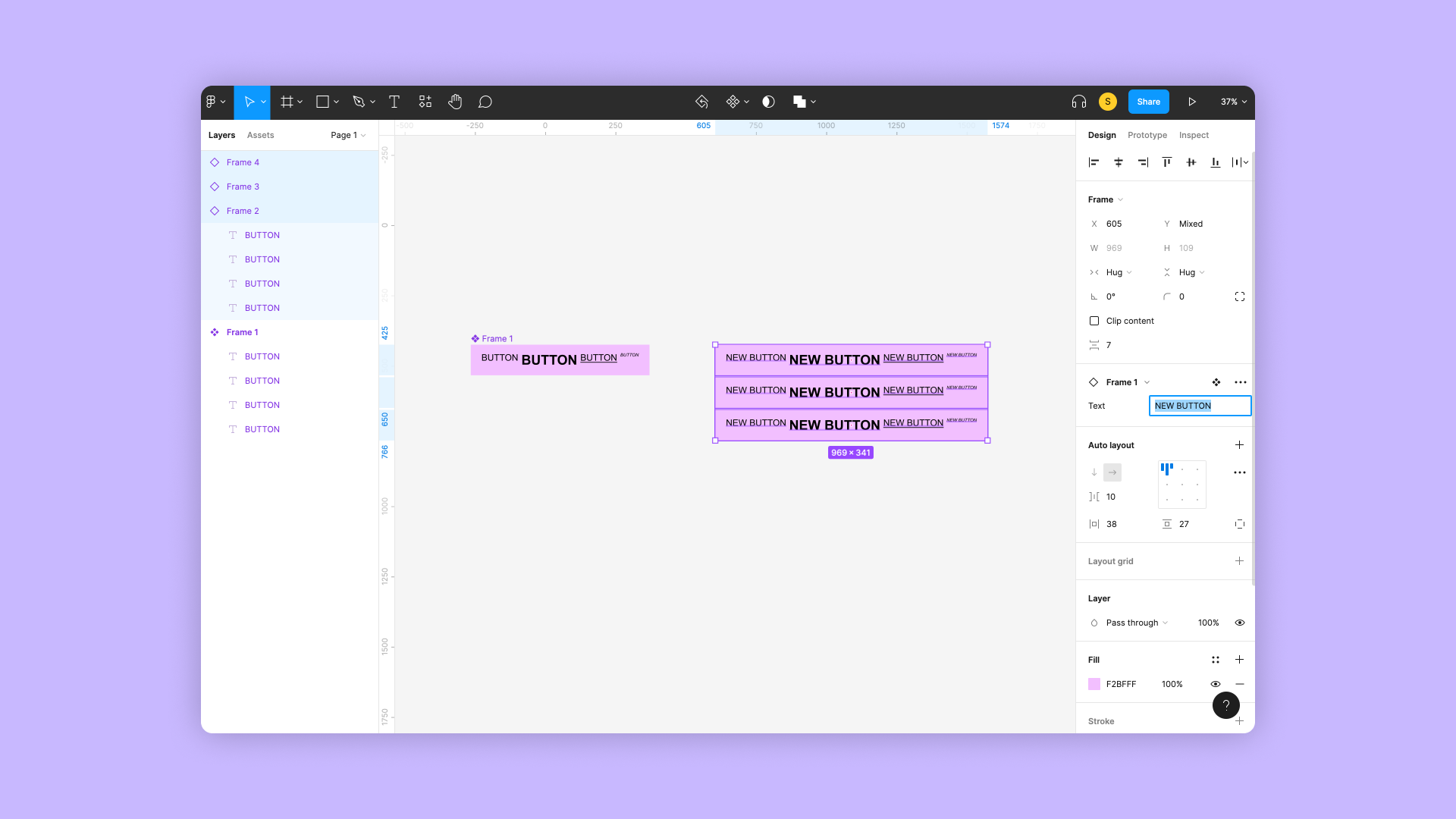1456x819 pixels.
Task: Toggle layer visibility eye in Layer section
Action: 1240,623
